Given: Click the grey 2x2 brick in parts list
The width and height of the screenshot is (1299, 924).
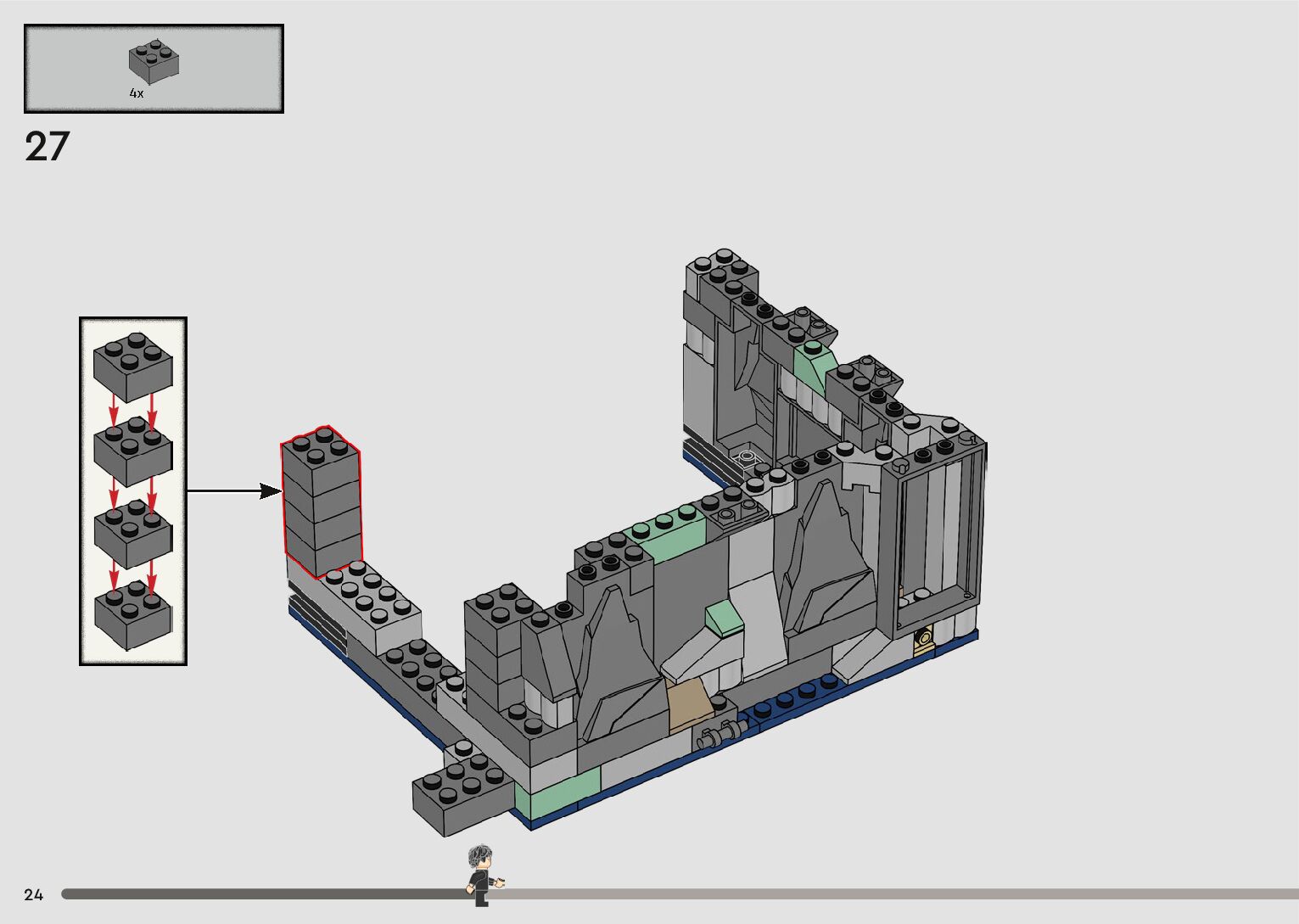Looking at the screenshot, I should (x=154, y=61).
